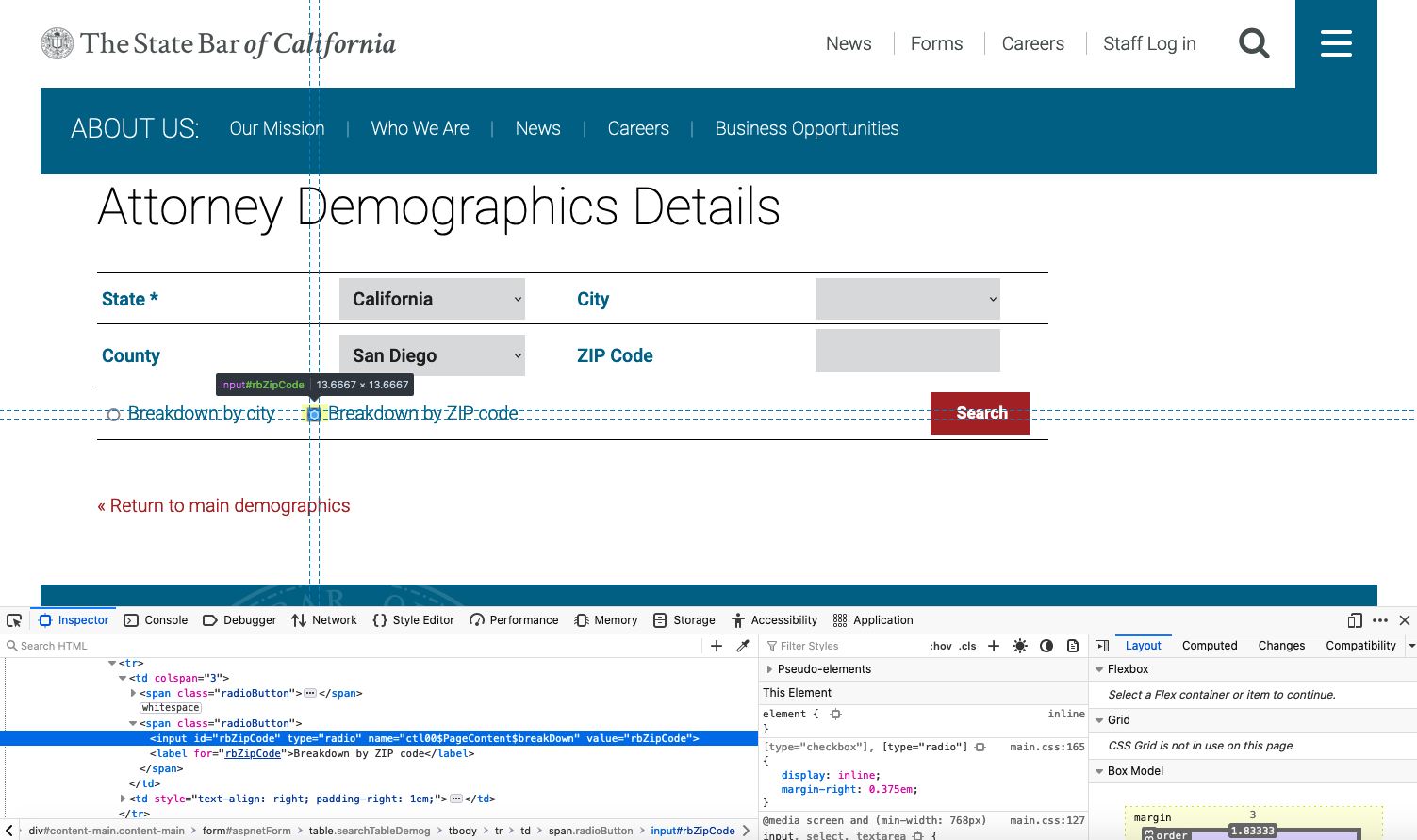Switch to the Compatibility sidebar tab
1417x840 pixels.
[x=1360, y=646]
